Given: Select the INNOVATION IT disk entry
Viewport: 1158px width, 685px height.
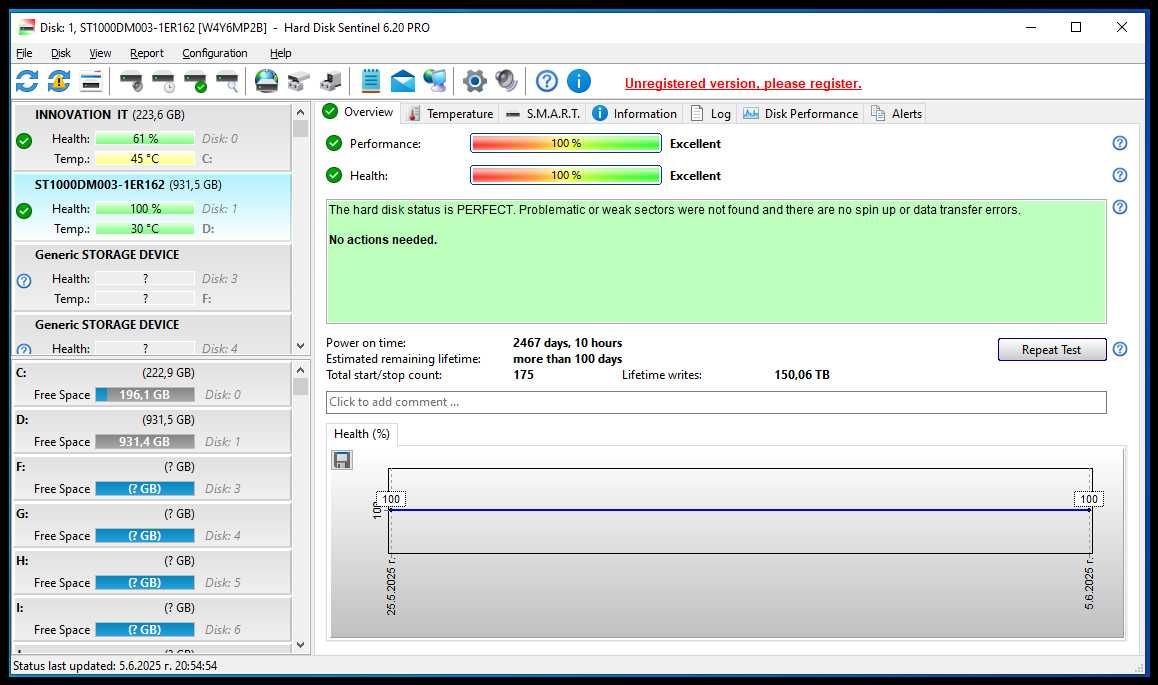Looking at the screenshot, I should [x=152, y=137].
